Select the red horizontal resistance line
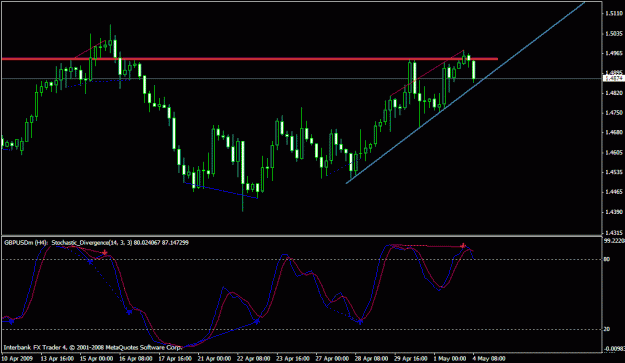Screen dimensions: 625x363 pos(250,59)
